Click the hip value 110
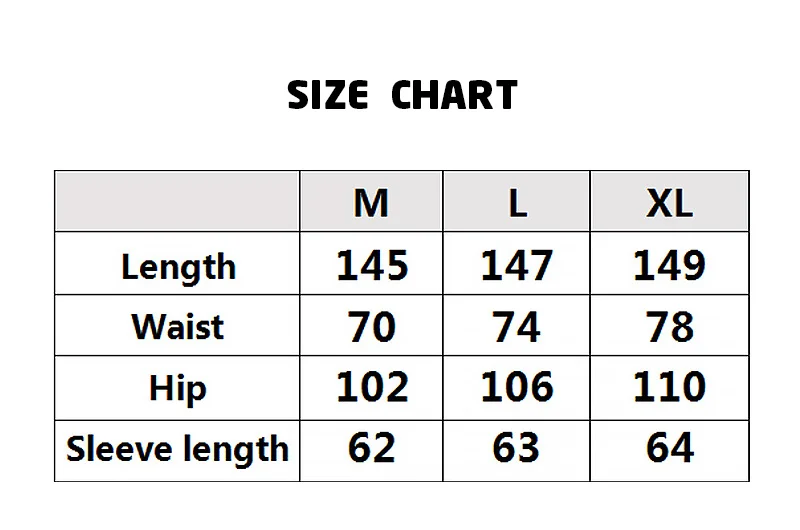 tap(669, 387)
